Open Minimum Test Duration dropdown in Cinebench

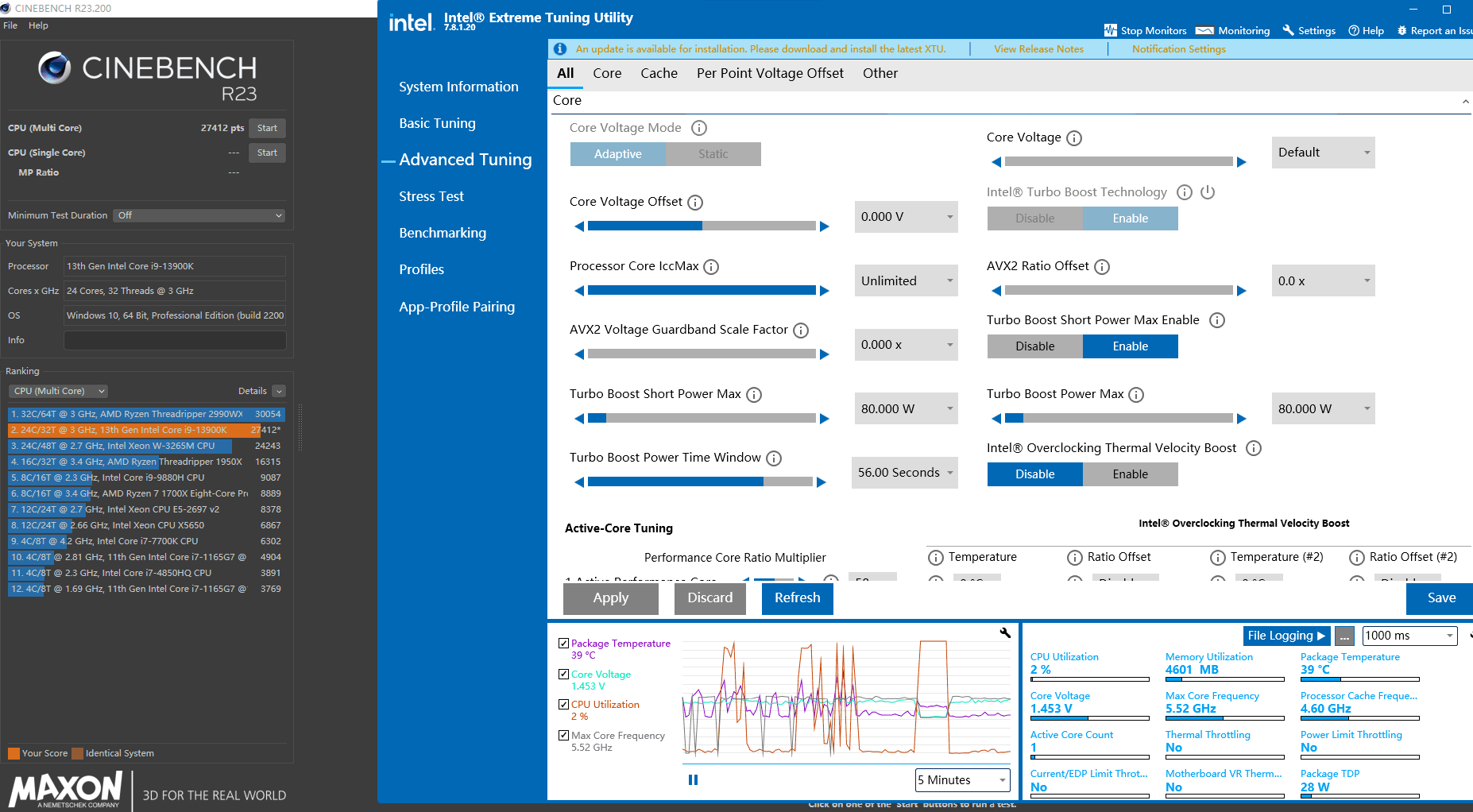pyautogui.click(x=199, y=215)
